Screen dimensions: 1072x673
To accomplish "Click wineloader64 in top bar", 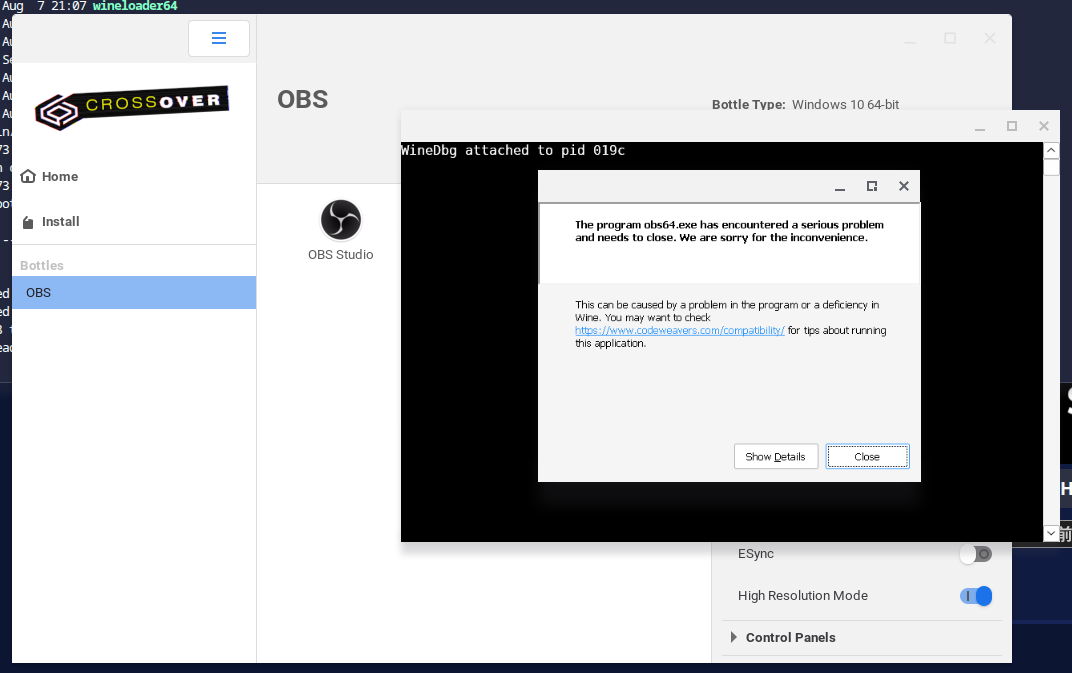I will pos(135,6).
